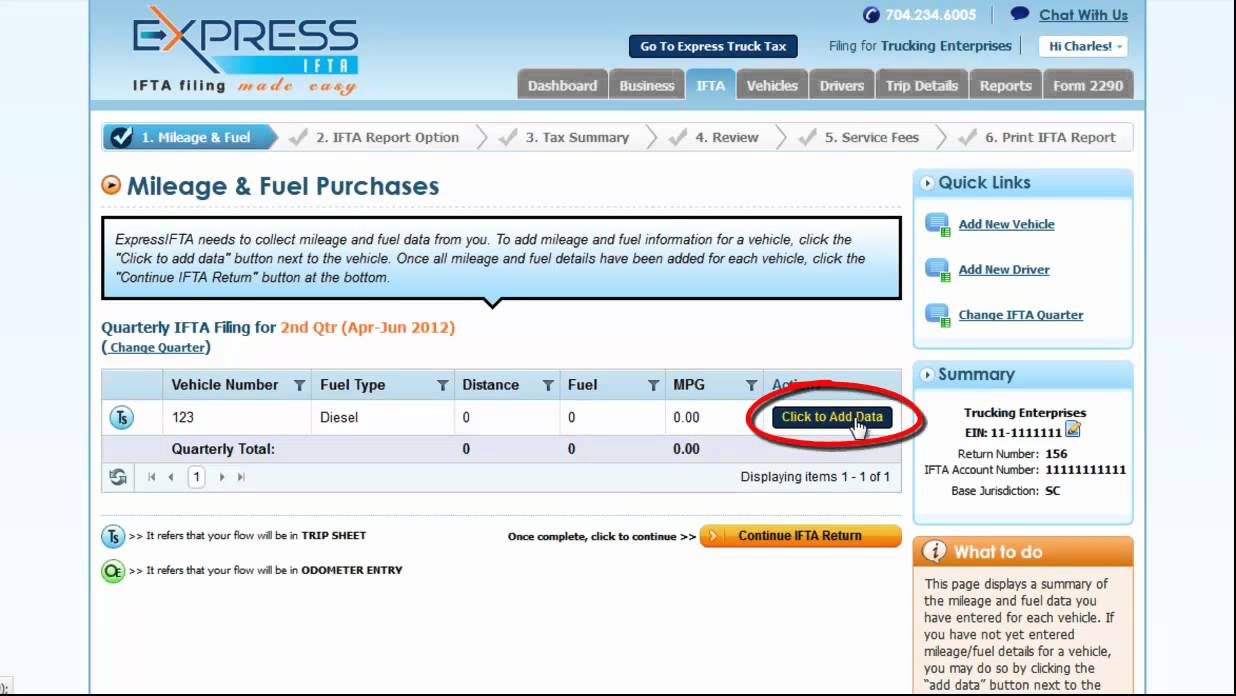Click the Add New Driver icon
This screenshot has height=696, width=1236.
point(937,270)
